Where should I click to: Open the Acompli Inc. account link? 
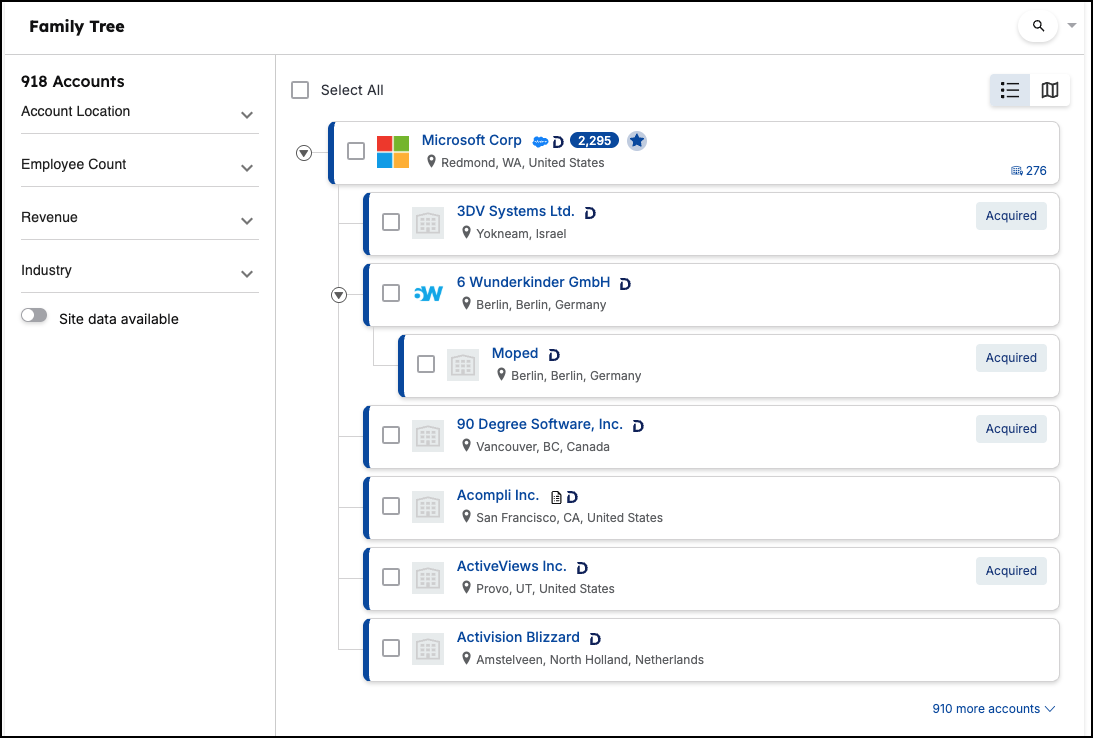(x=498, y=495)
